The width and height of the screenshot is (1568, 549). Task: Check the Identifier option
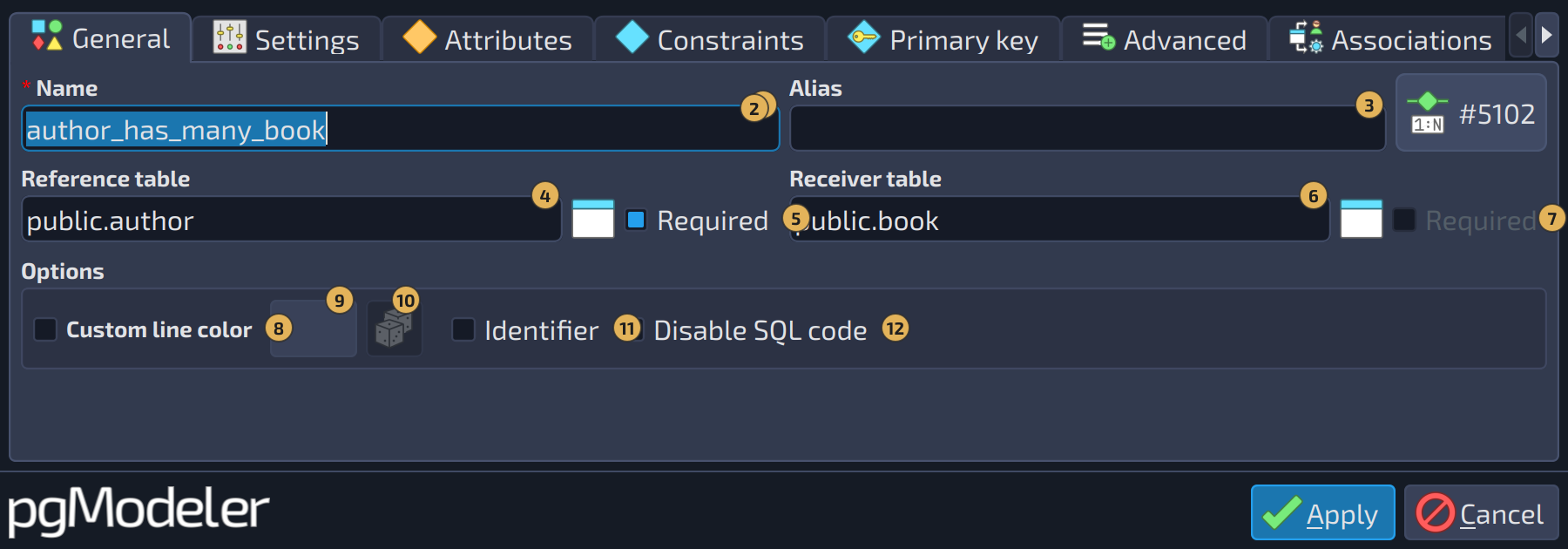[463, 329]
